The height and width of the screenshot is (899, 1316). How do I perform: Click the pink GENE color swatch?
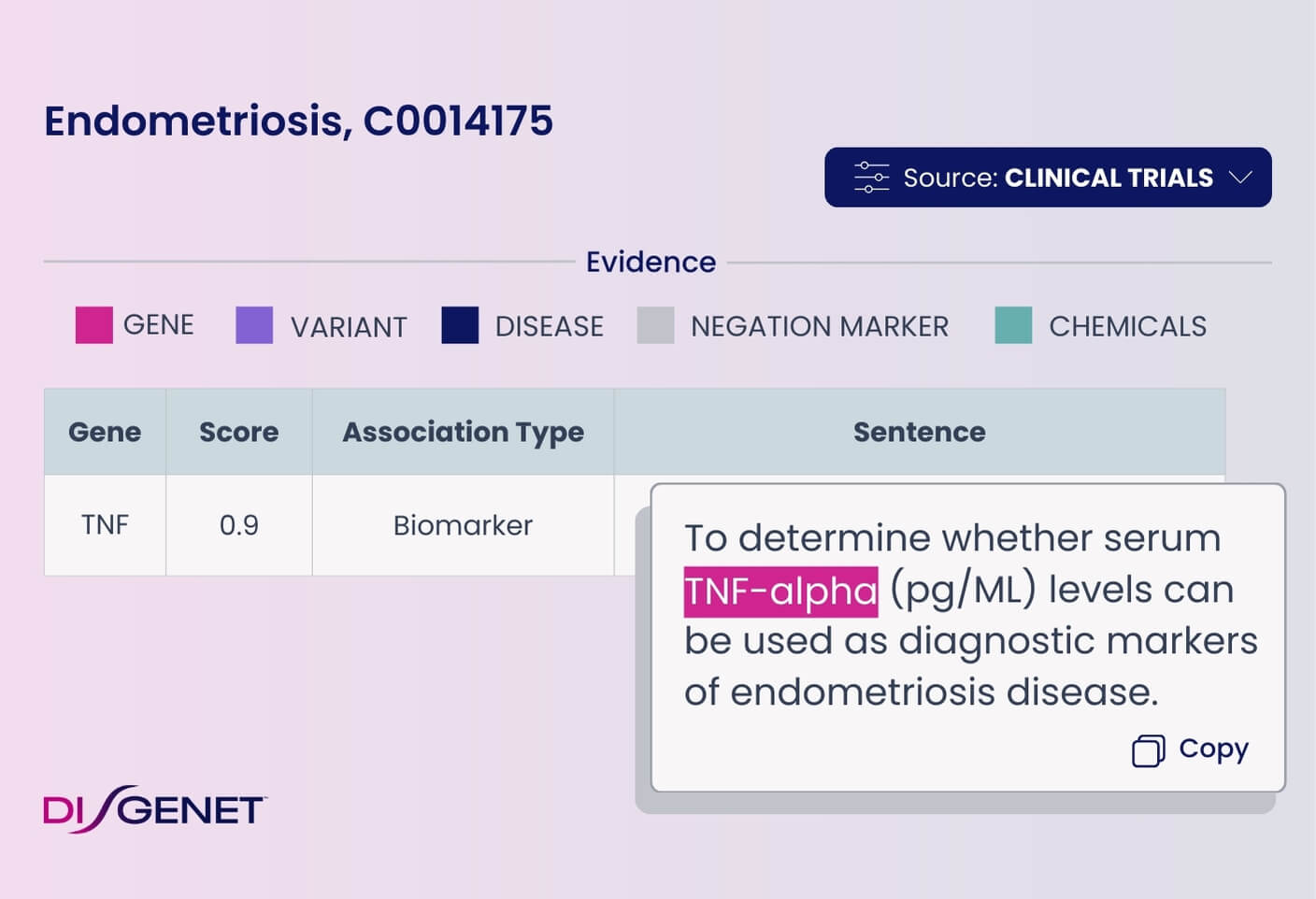(x=93, y=325)
